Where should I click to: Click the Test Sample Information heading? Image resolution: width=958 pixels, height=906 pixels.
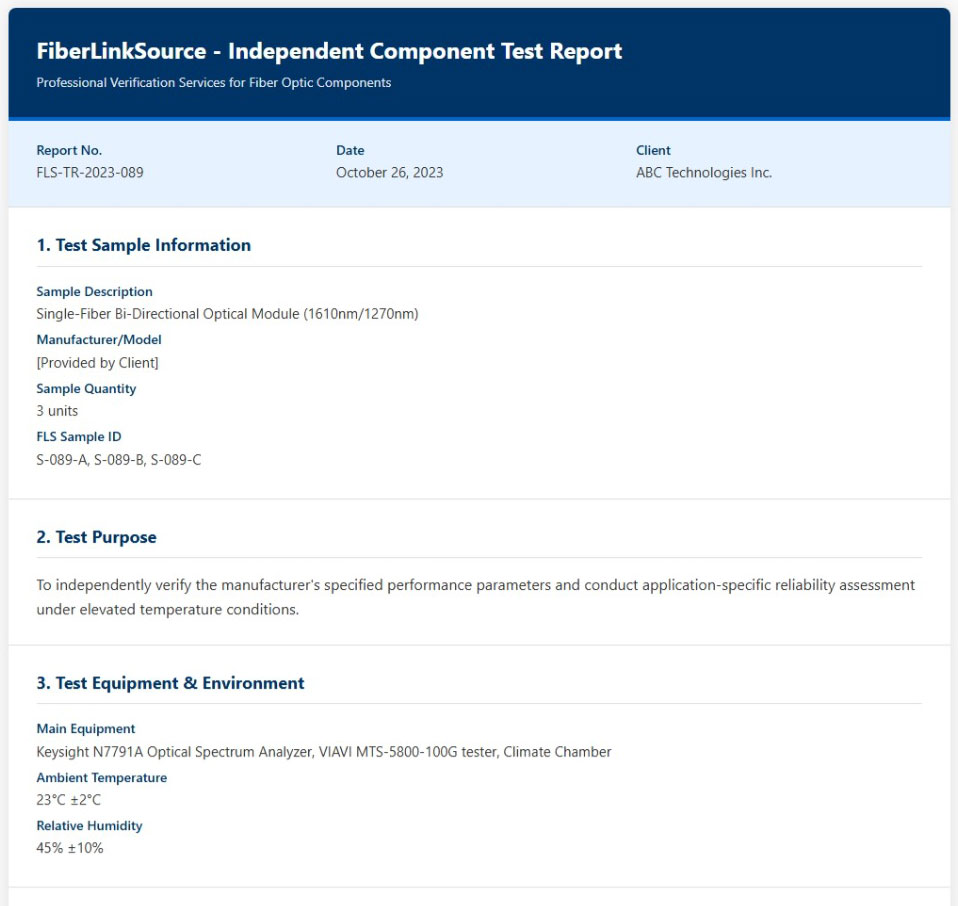(x=143, y=245)
